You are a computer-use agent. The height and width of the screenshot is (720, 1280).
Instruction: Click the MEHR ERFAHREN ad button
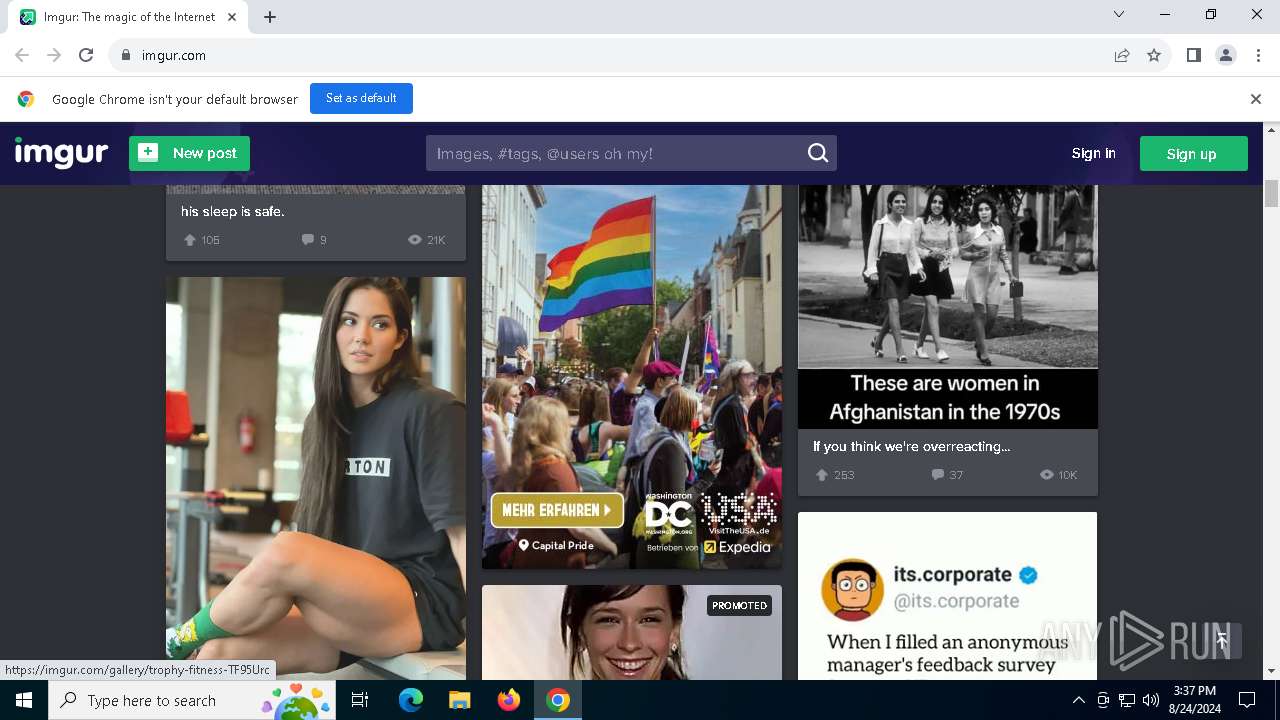point(557,510)
